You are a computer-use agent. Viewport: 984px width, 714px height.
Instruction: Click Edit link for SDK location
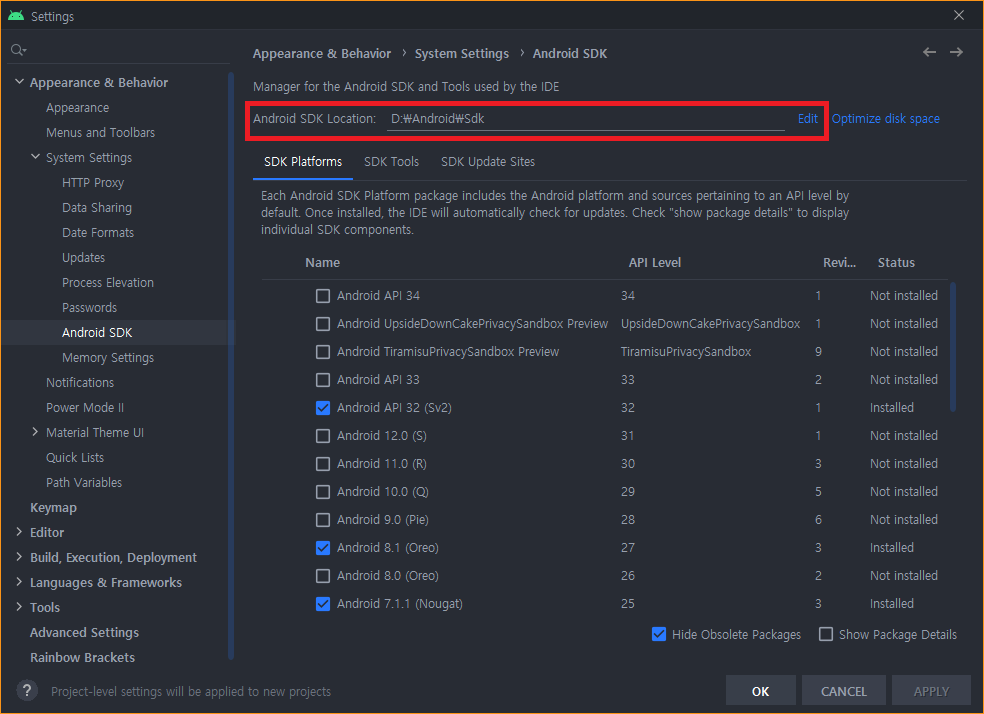pos(808,119)
